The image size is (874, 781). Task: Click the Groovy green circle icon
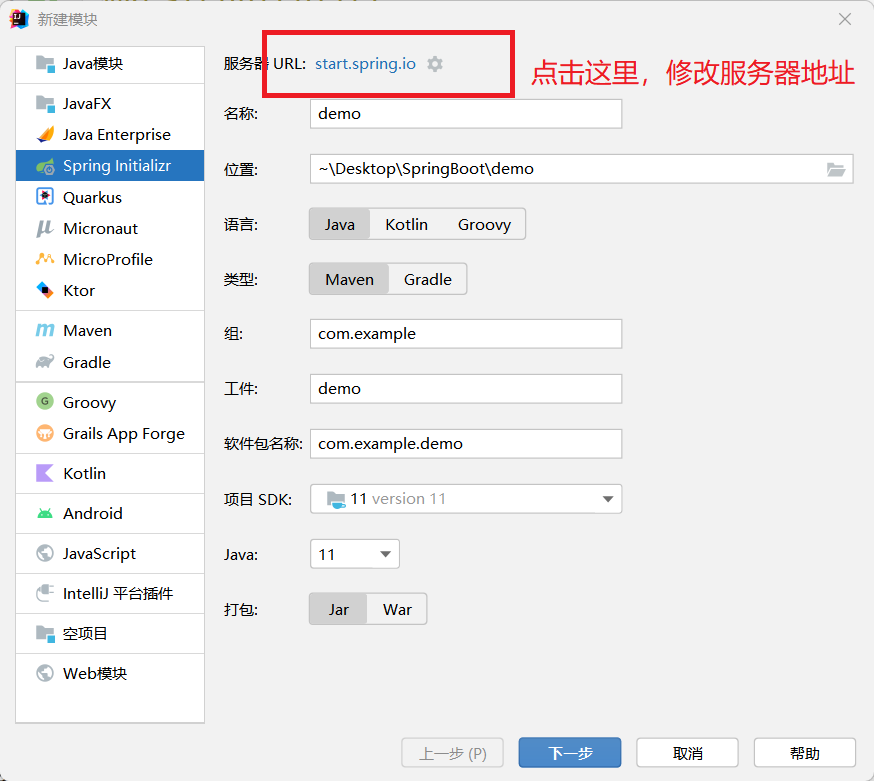(45, 401)
